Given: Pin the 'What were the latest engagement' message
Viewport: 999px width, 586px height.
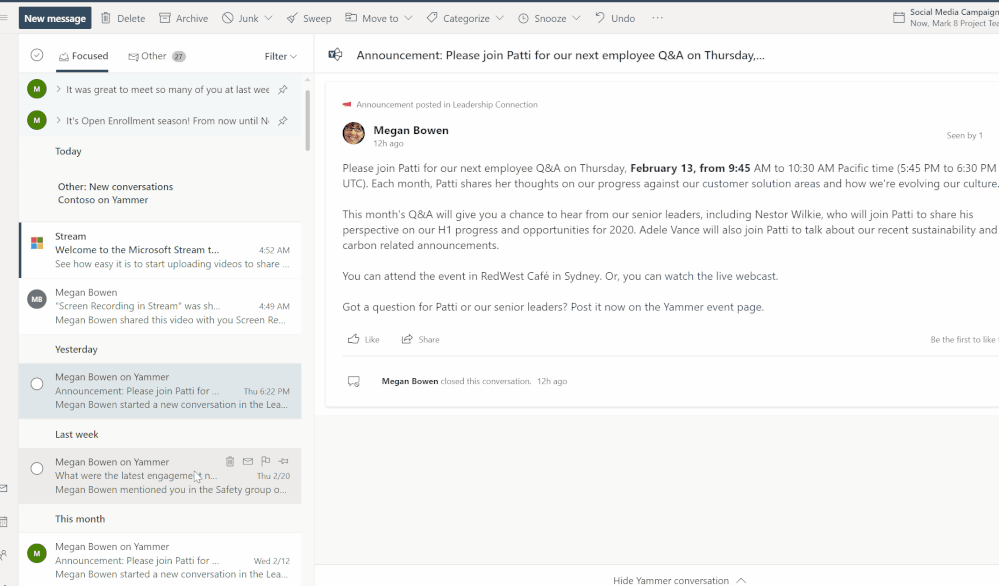Looking at the screenshot, I should [284, 461].
